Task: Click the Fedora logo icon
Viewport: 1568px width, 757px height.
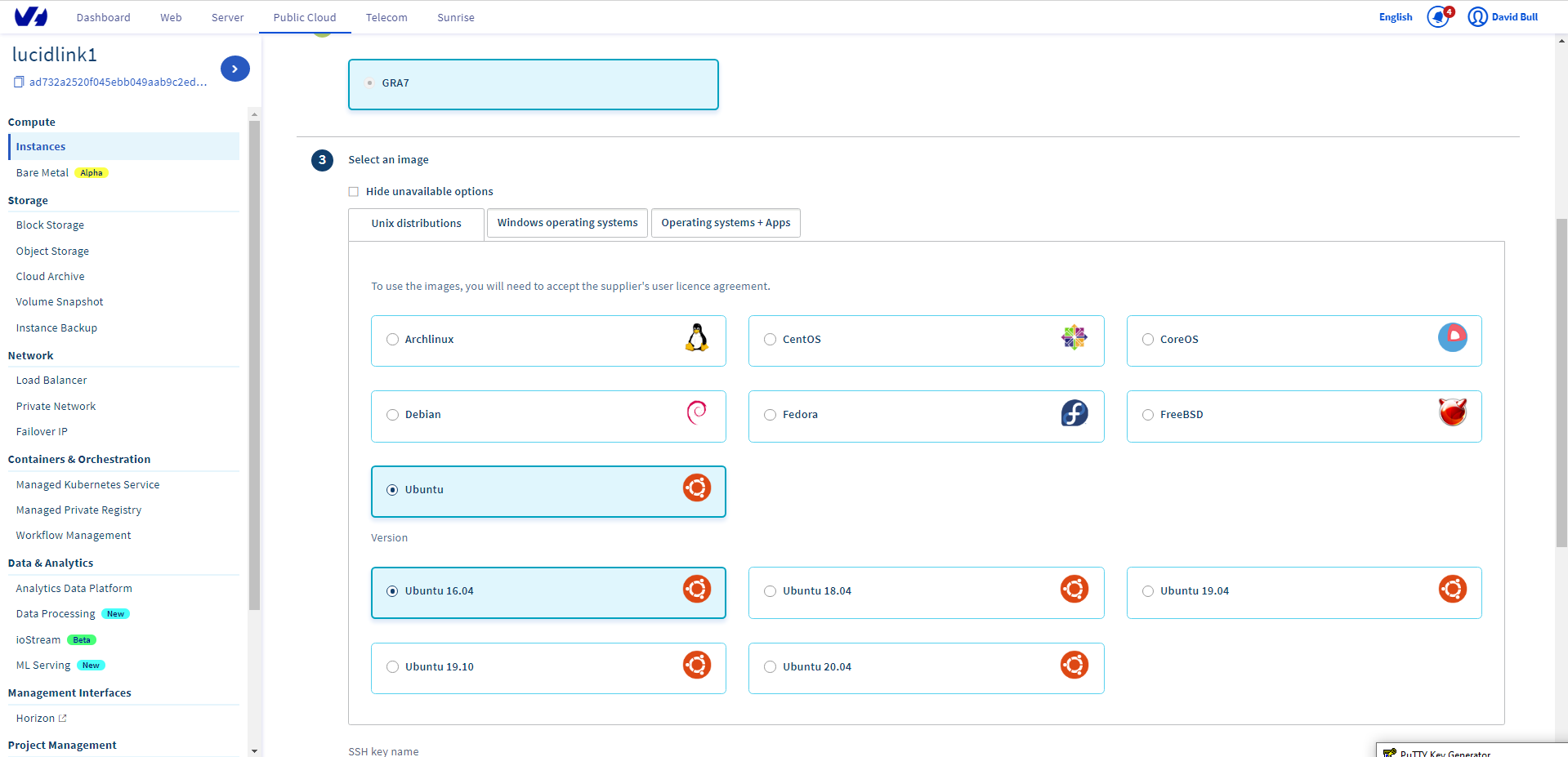Action: pyautogui.click(x=1074, y=413)
